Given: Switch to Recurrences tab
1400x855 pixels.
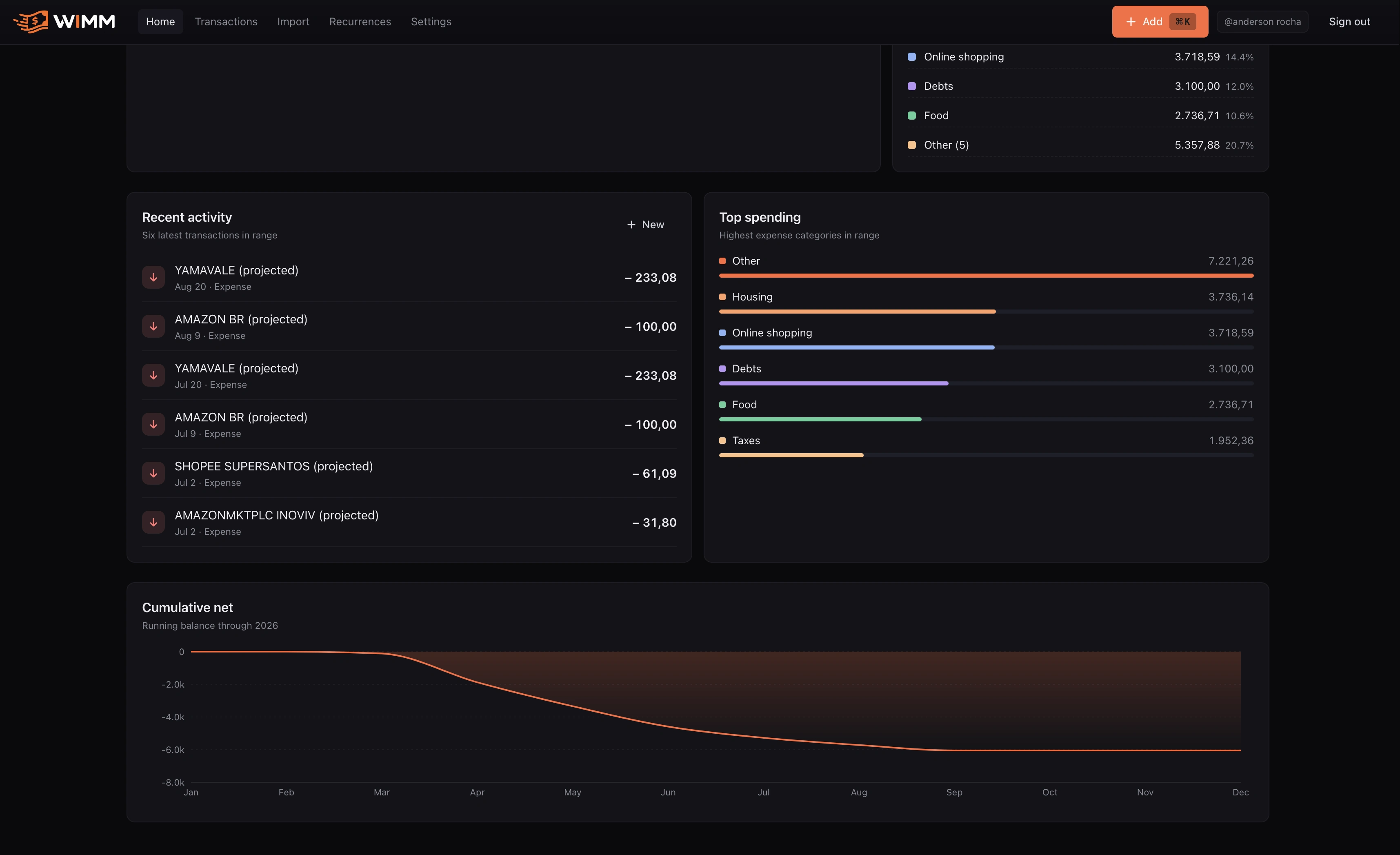Looking at the screenshot, I should [360, 22].
